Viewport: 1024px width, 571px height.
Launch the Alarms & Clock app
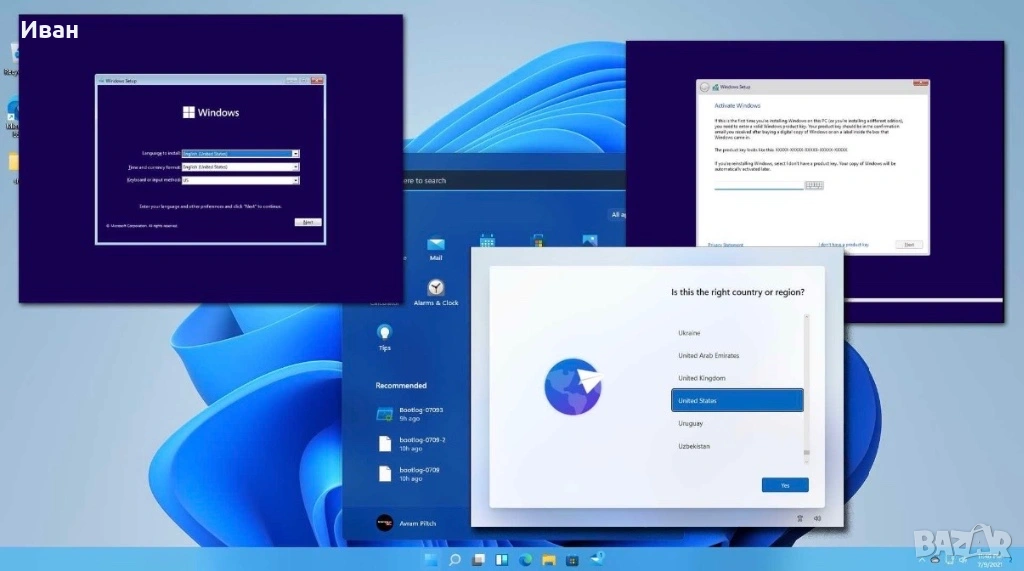(435, 288)
